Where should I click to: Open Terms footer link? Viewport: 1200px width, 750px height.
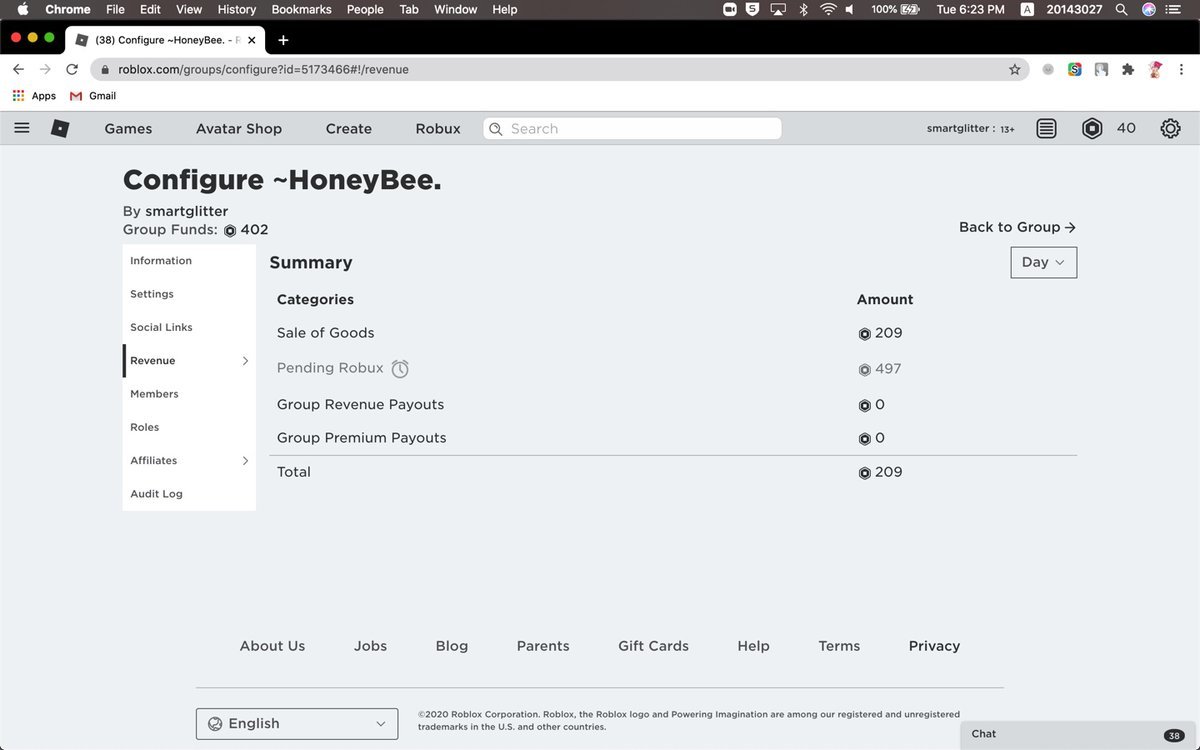coord(839,646)
